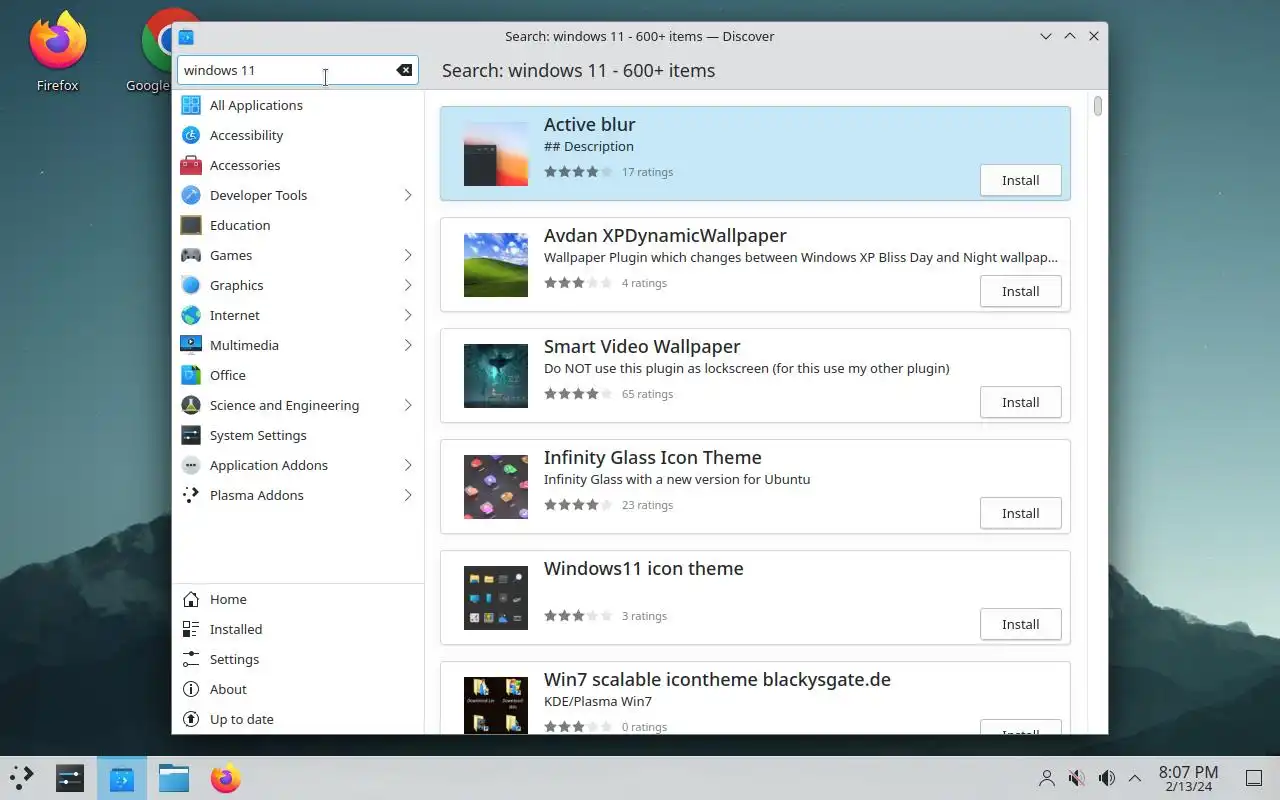Click the Science and Engineering flask icon
This screenshot has width=1280, height=800.
[191, 405]
